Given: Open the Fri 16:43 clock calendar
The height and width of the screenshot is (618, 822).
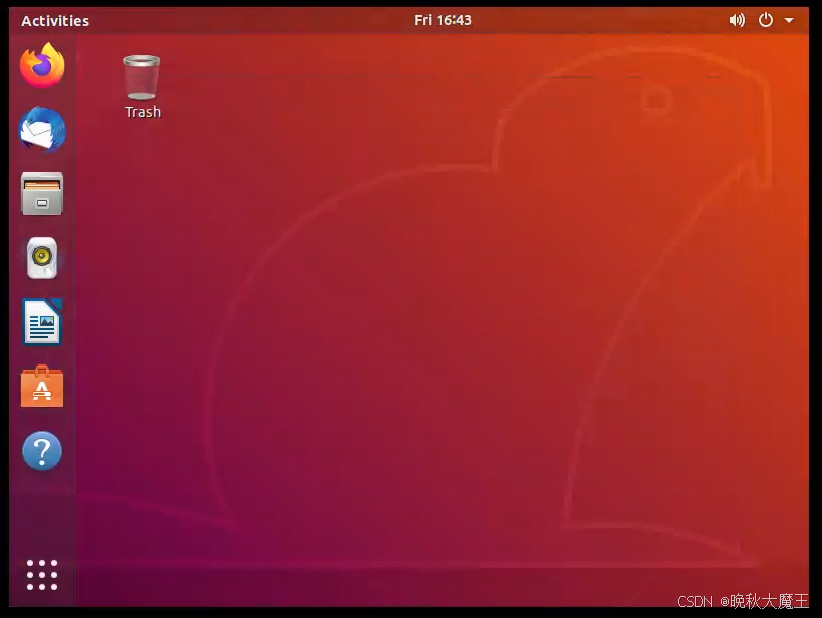Looking at the screenshot, I should pos(443,20).
